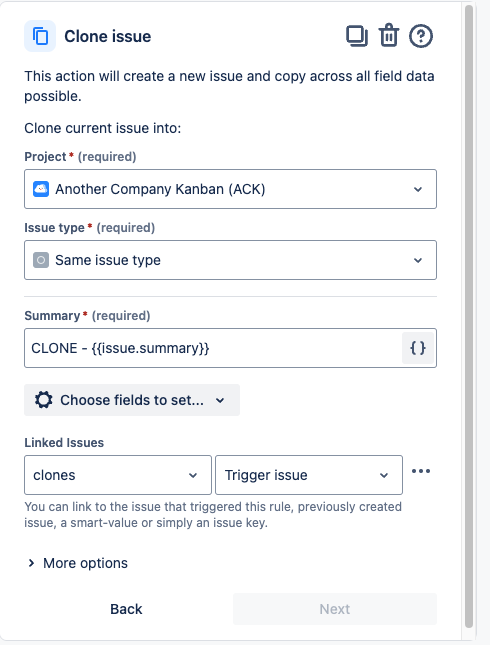Click the duplicate component icon
The height and width of the screenshot is (645, 490).
pyautogui.click(x=357, y=36)
